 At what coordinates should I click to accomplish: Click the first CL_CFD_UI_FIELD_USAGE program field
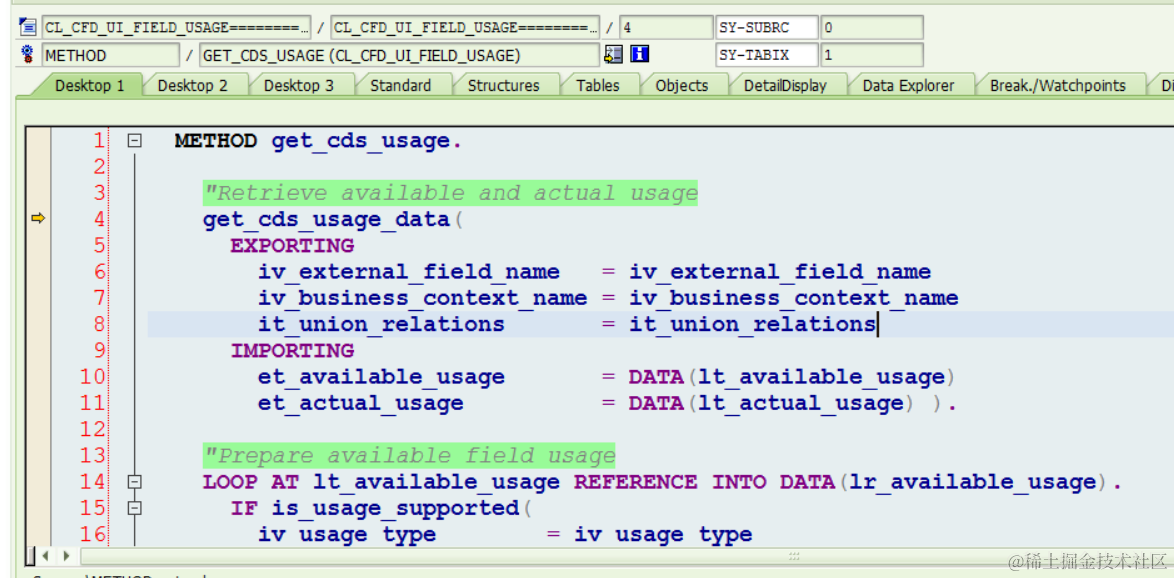176,28
